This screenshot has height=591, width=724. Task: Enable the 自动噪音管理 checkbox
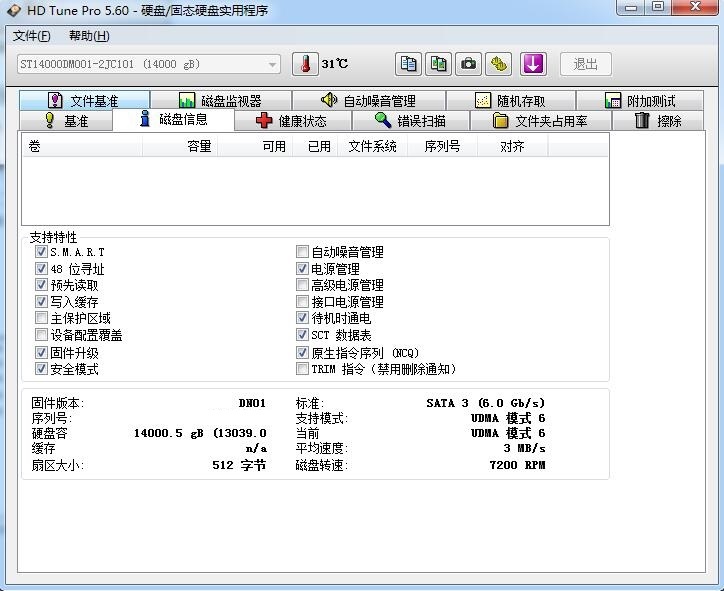tap(303, 252)
